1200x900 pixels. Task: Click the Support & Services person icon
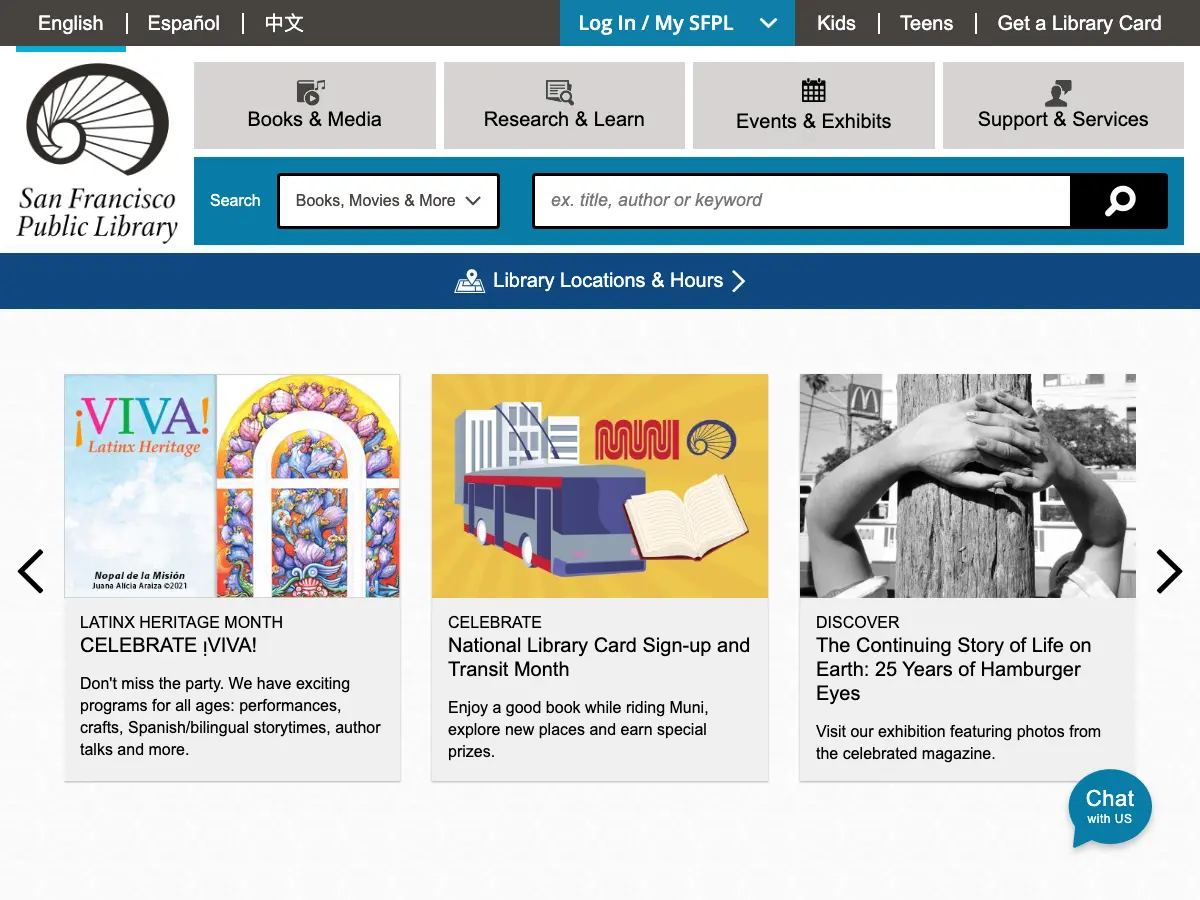click(x=1058, y=93)
